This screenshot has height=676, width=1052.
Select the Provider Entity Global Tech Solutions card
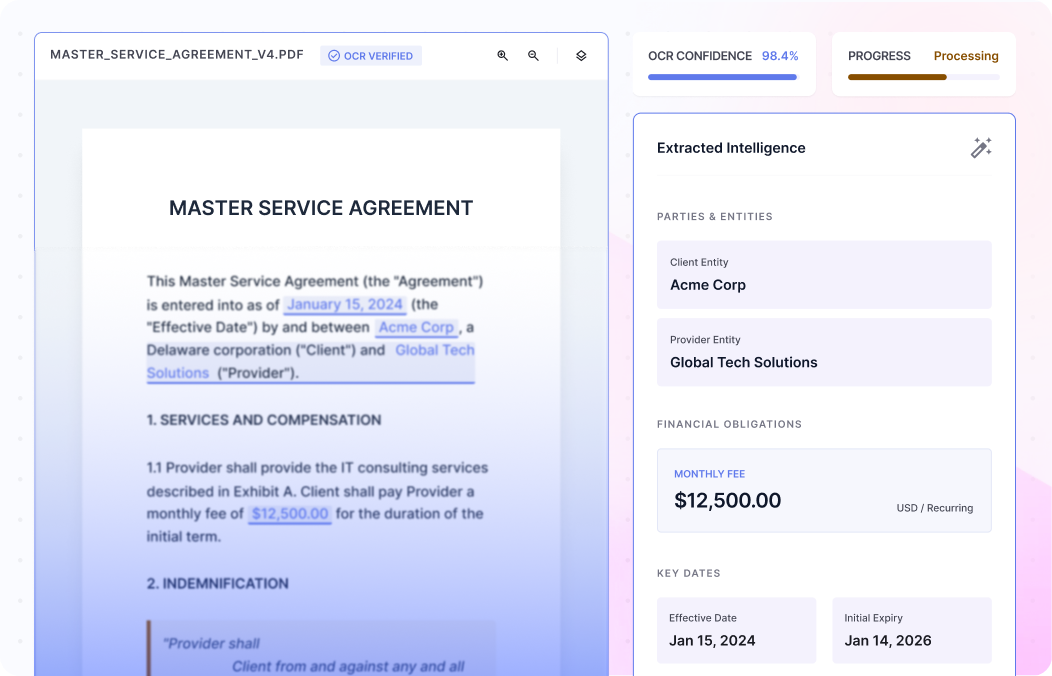(x=824, y=352)
